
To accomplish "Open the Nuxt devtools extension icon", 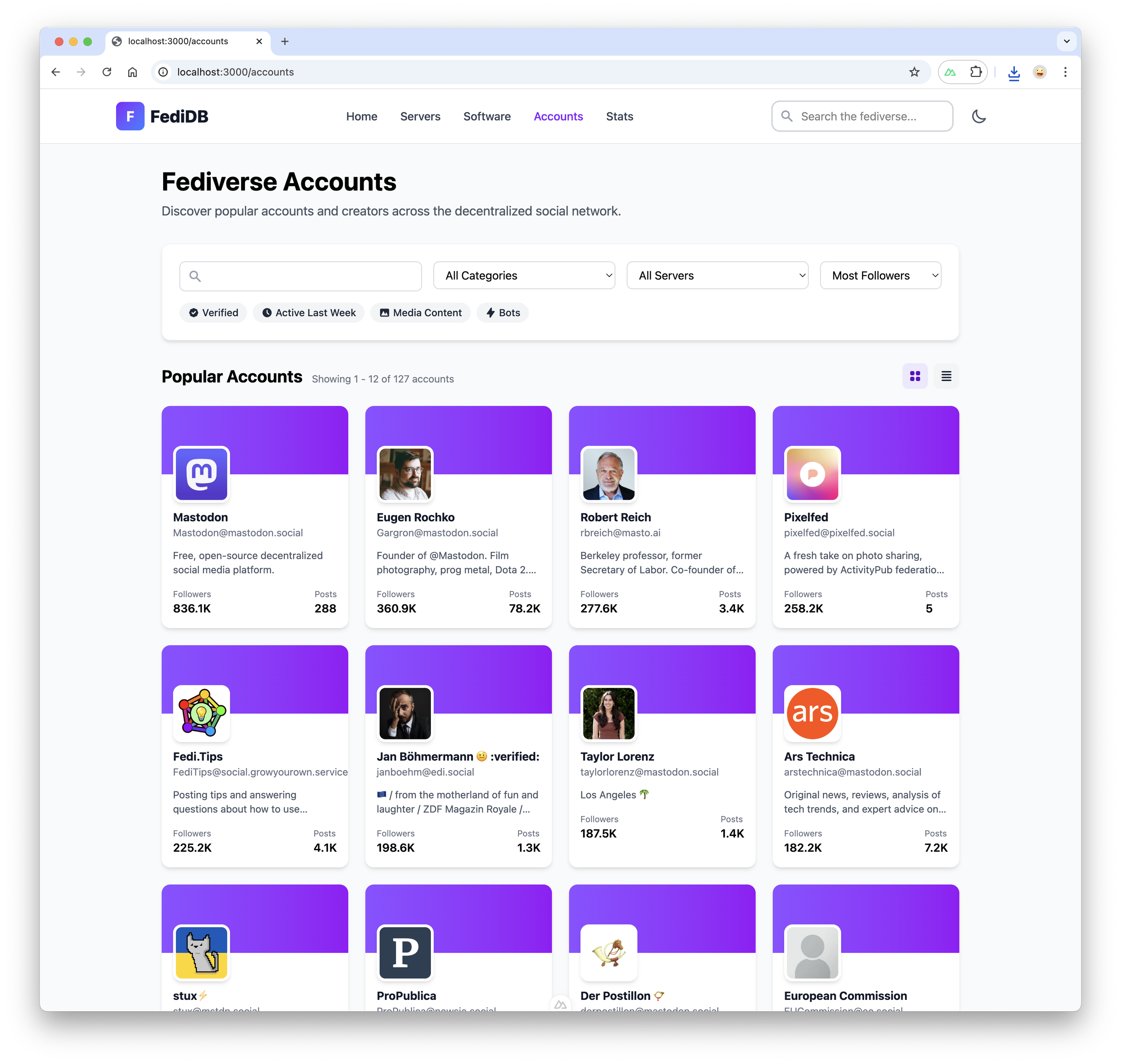I will (950, 72).
